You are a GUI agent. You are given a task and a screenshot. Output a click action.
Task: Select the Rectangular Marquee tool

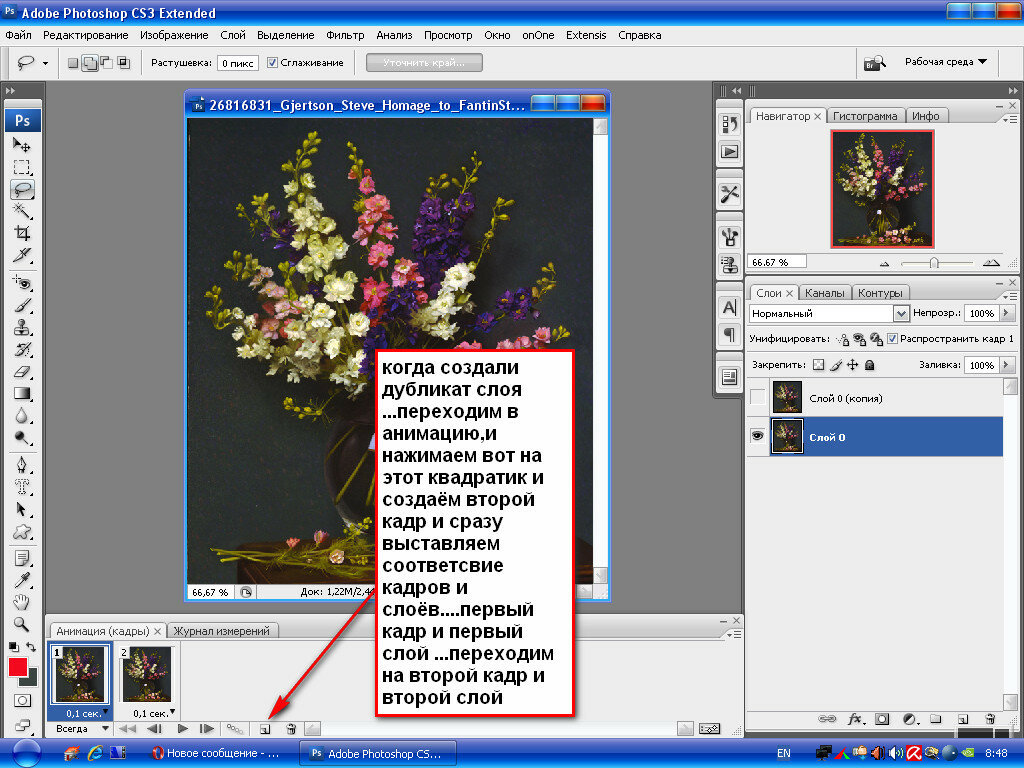click(x=22, y=167)
